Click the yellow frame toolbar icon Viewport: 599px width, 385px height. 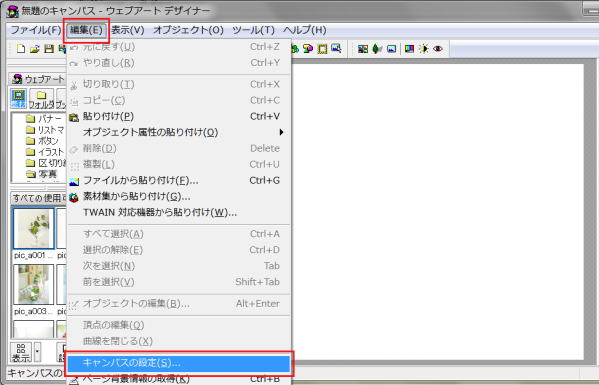click(322, 49)
